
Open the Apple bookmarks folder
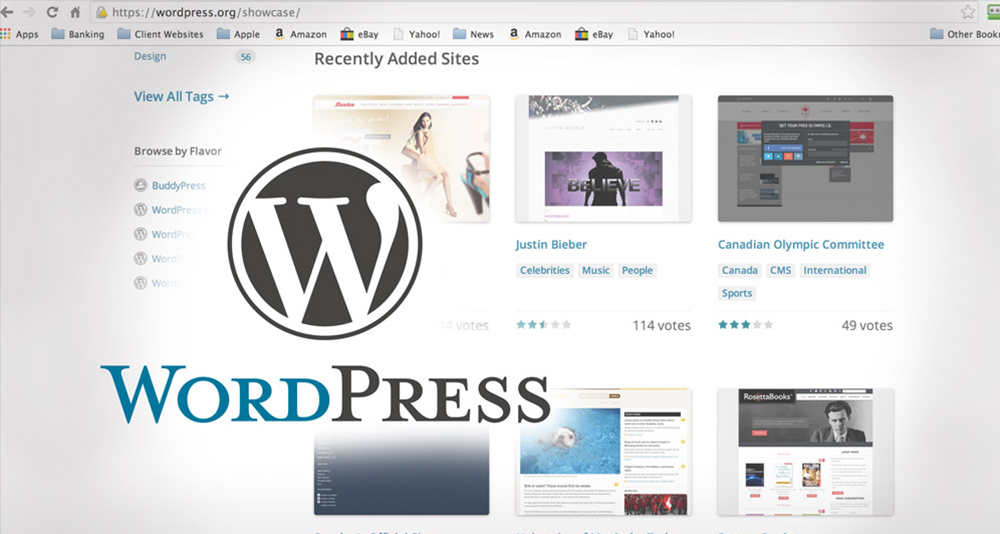tap(238, 34)
